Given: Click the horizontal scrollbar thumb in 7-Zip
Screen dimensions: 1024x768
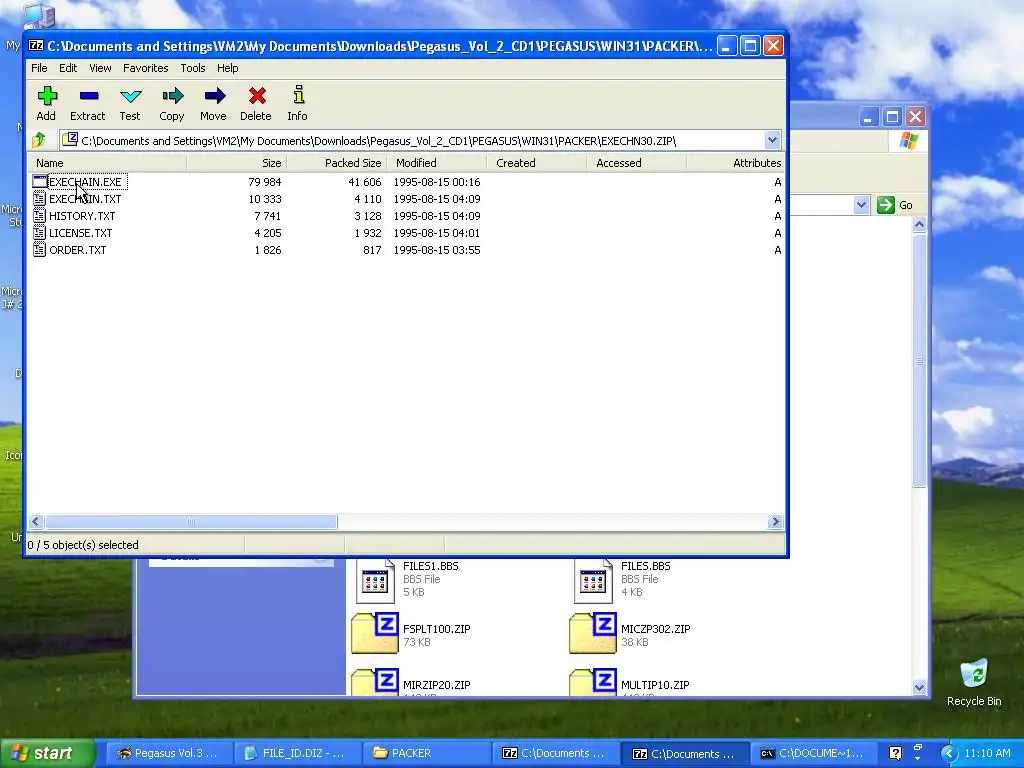Looking at the screenshot, I should click(191, 521).
